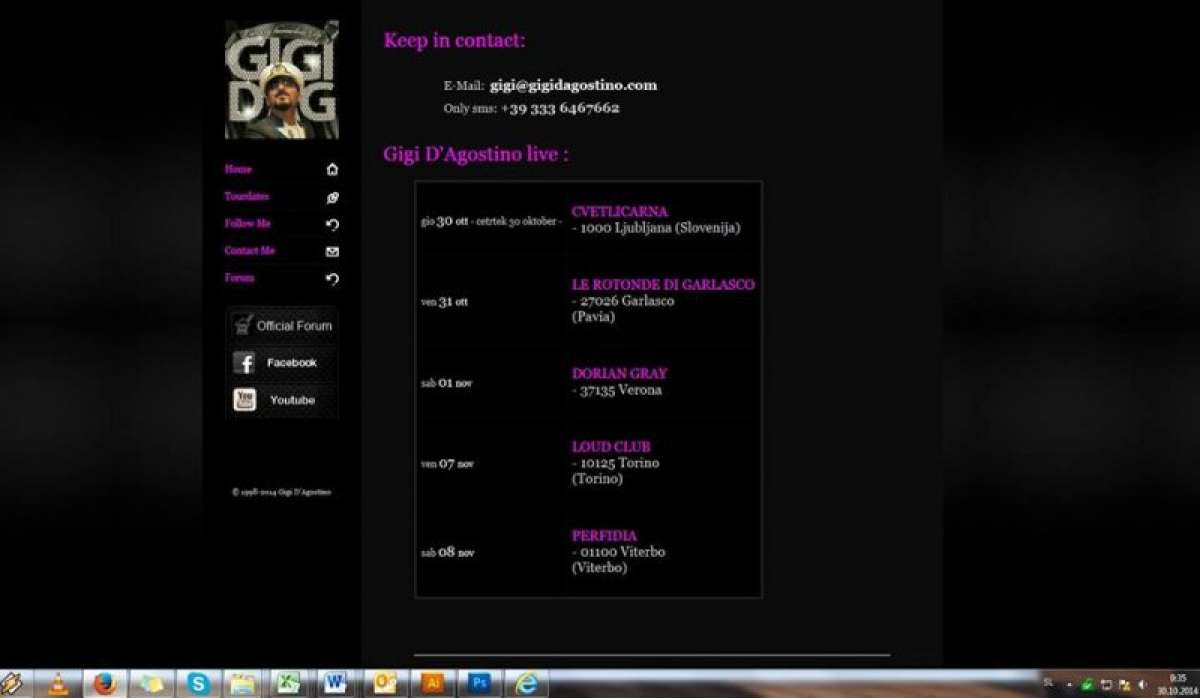
Task: Open the Contact Me link
Action: tap(249, 251)
